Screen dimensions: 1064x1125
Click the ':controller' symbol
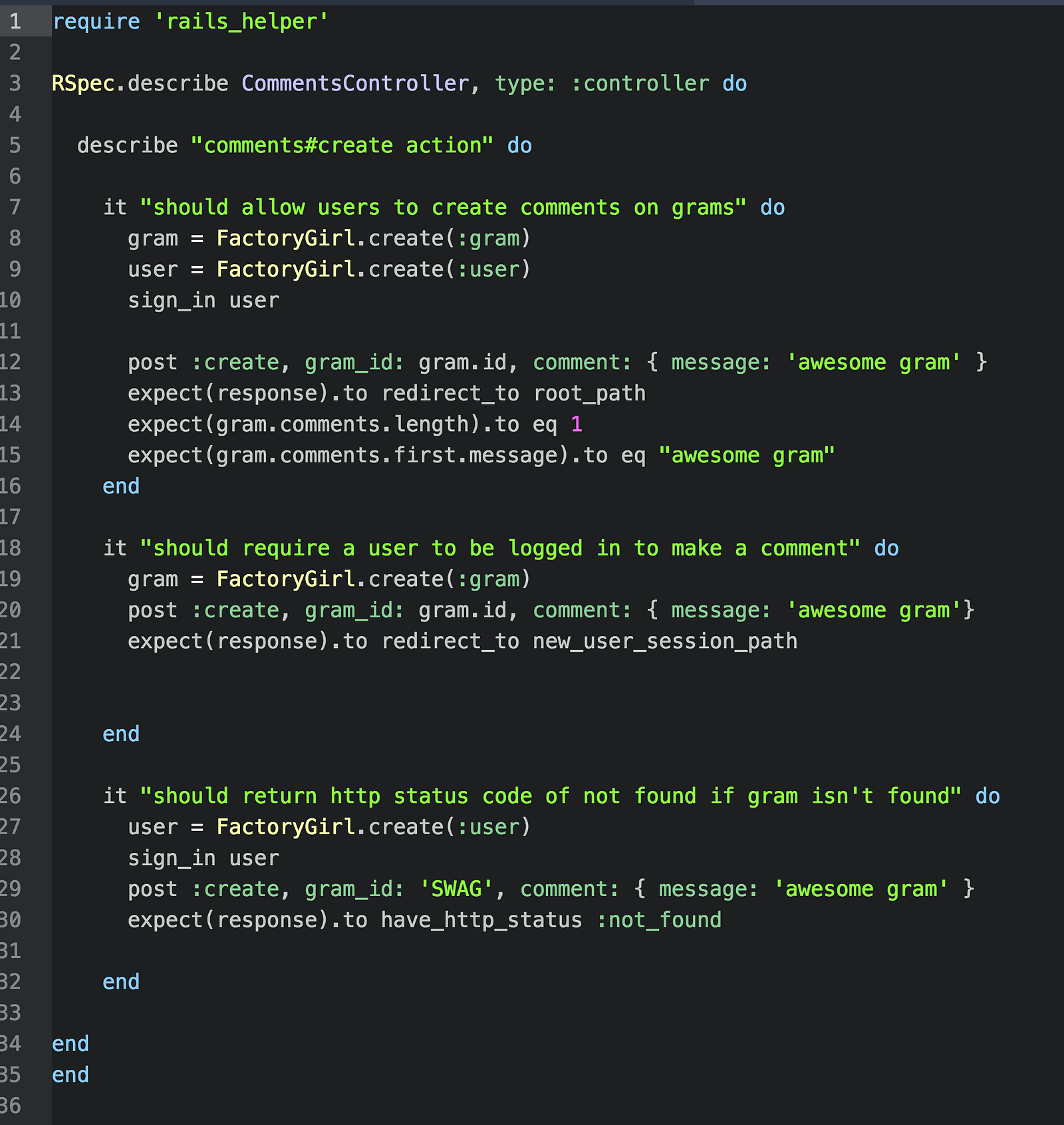[x=640, y=84]
